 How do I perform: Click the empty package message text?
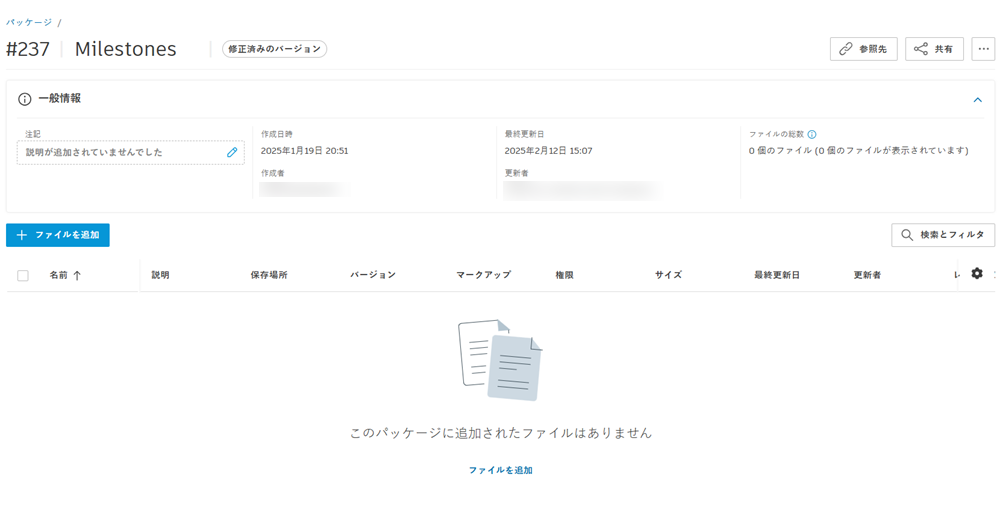[x=501, y=433]
